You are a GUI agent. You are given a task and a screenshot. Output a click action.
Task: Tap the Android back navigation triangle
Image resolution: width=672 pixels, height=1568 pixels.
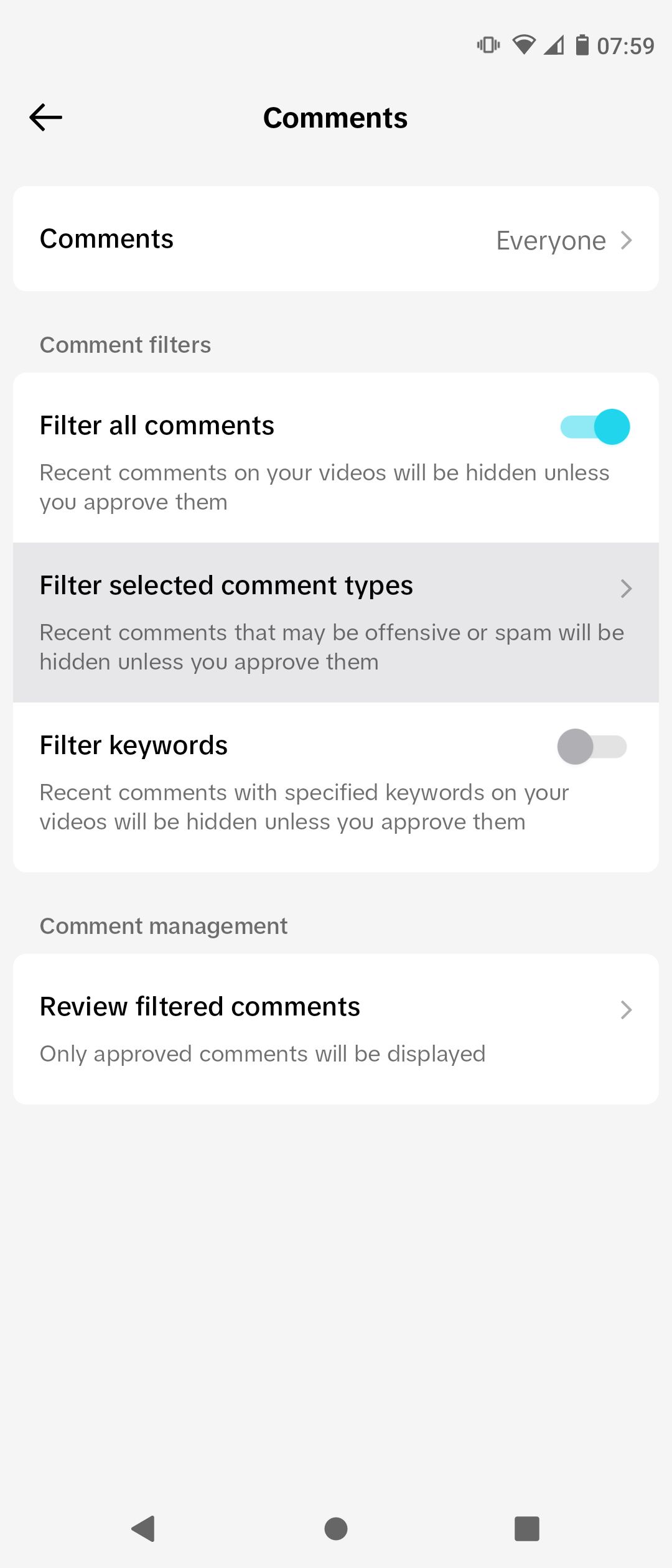[144, 1528]
